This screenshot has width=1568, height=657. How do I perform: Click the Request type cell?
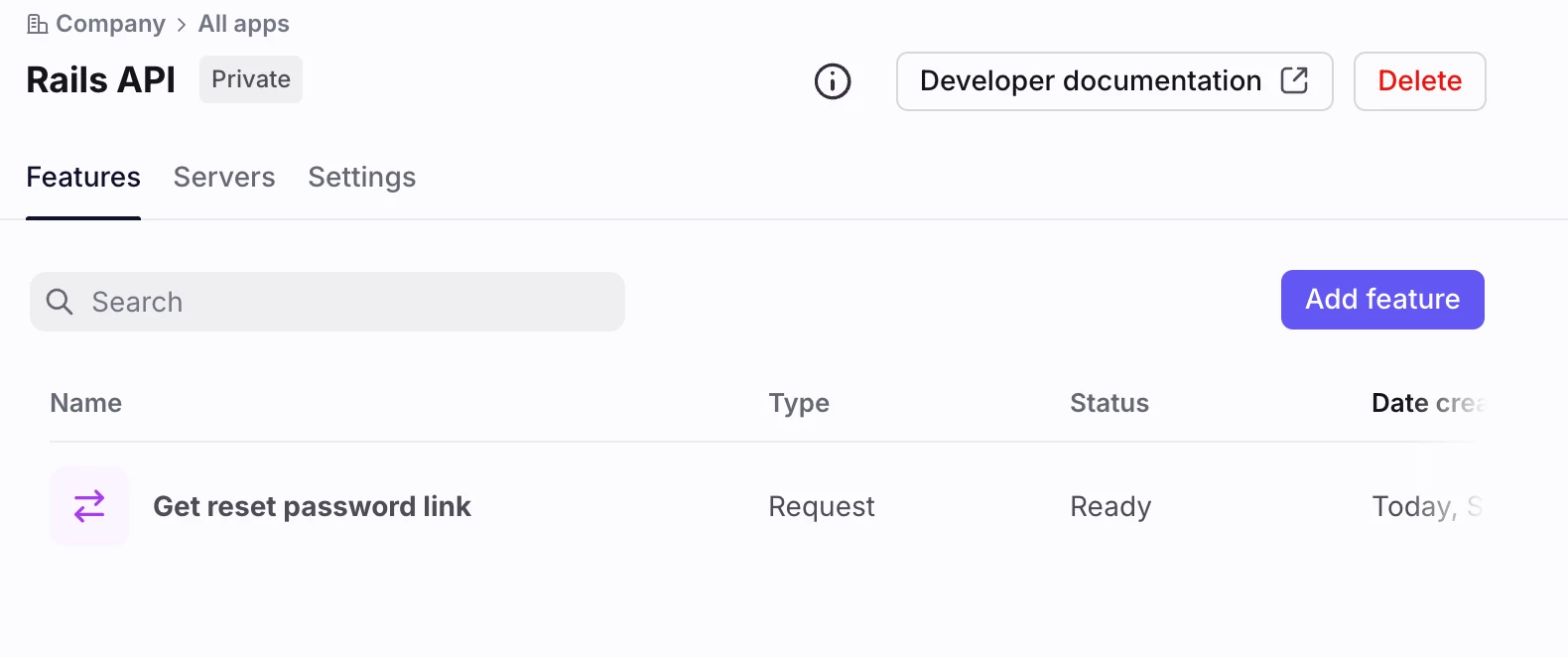[822, 506]
